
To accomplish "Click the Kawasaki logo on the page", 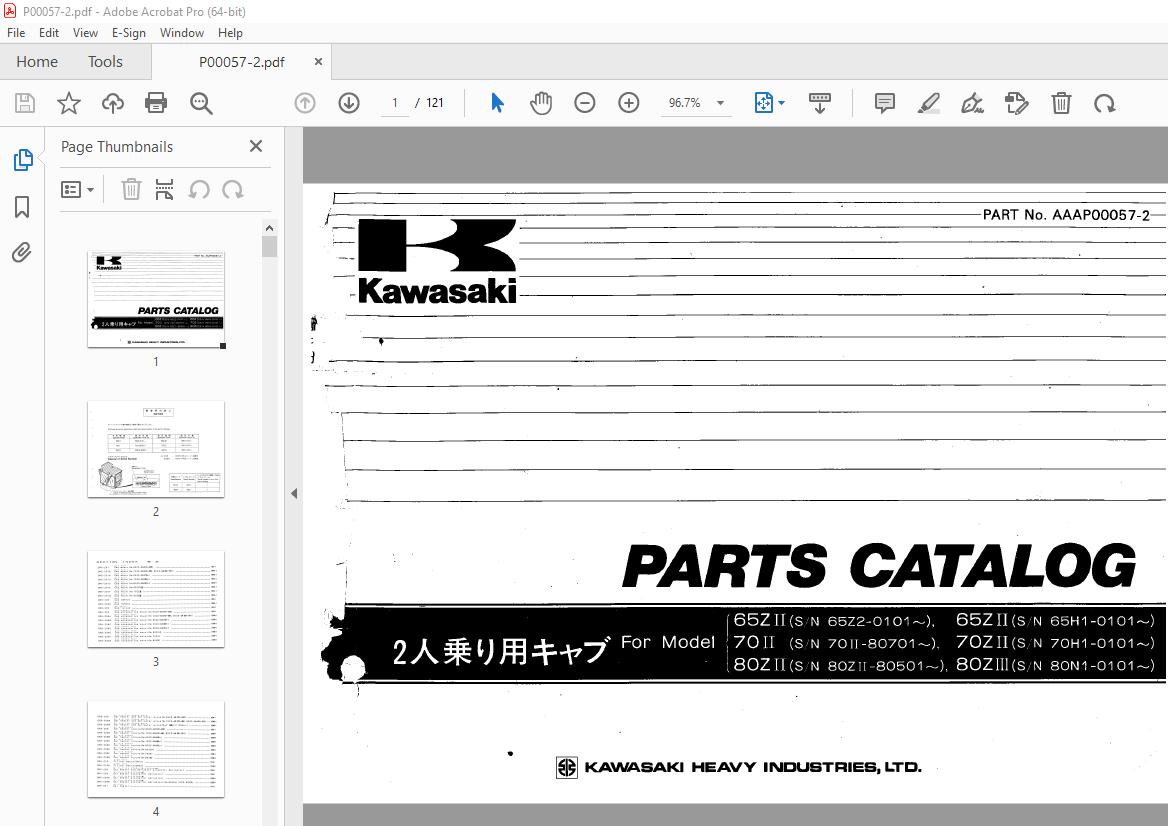I will point(437,261).
